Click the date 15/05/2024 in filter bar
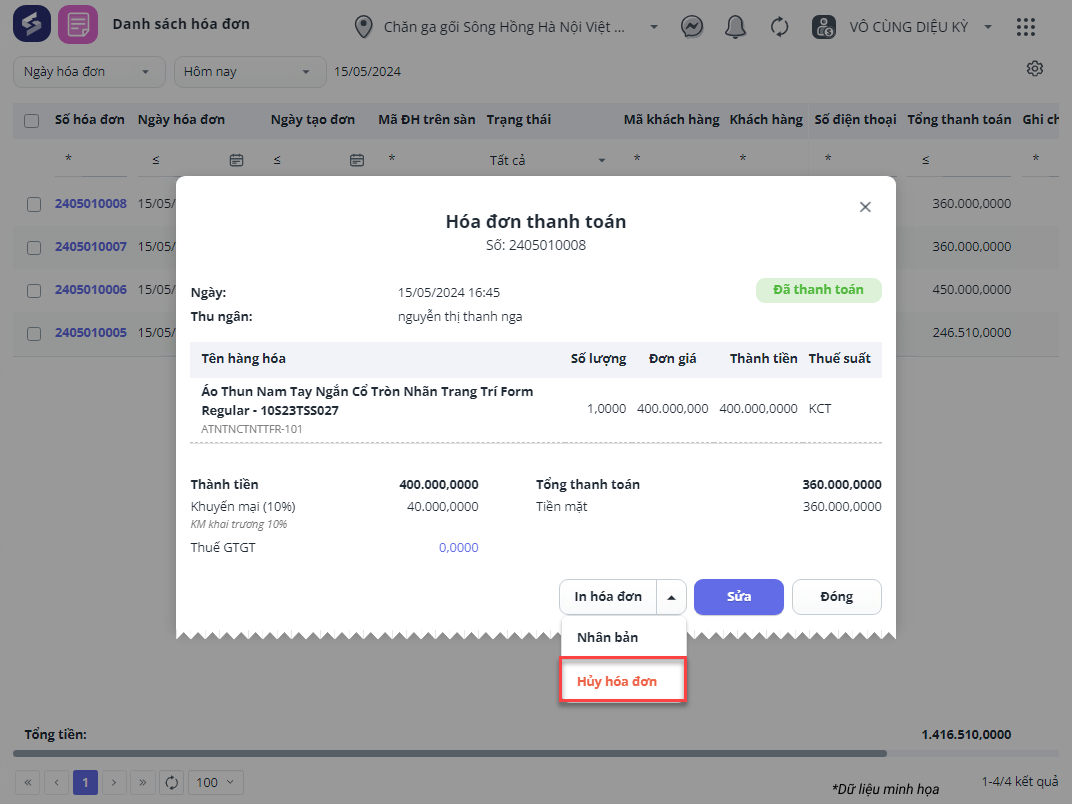Viewport: 1072px width, 804px height. (x=367, y=72)
